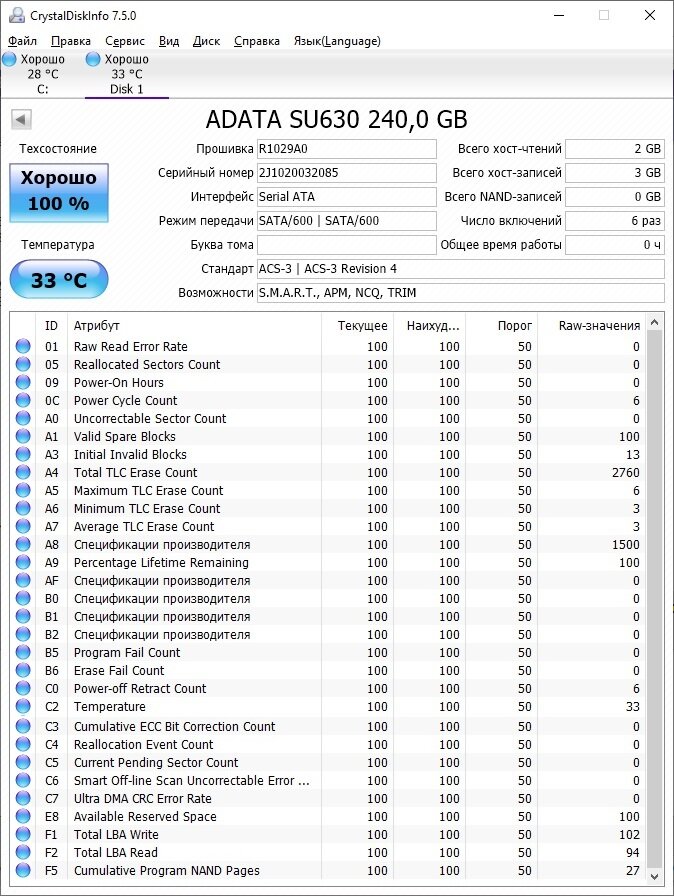Viewport: 674px width, 896px height.
Task: Select the Cumulative Program NAND Pages row text
Action: coord(167,871)
